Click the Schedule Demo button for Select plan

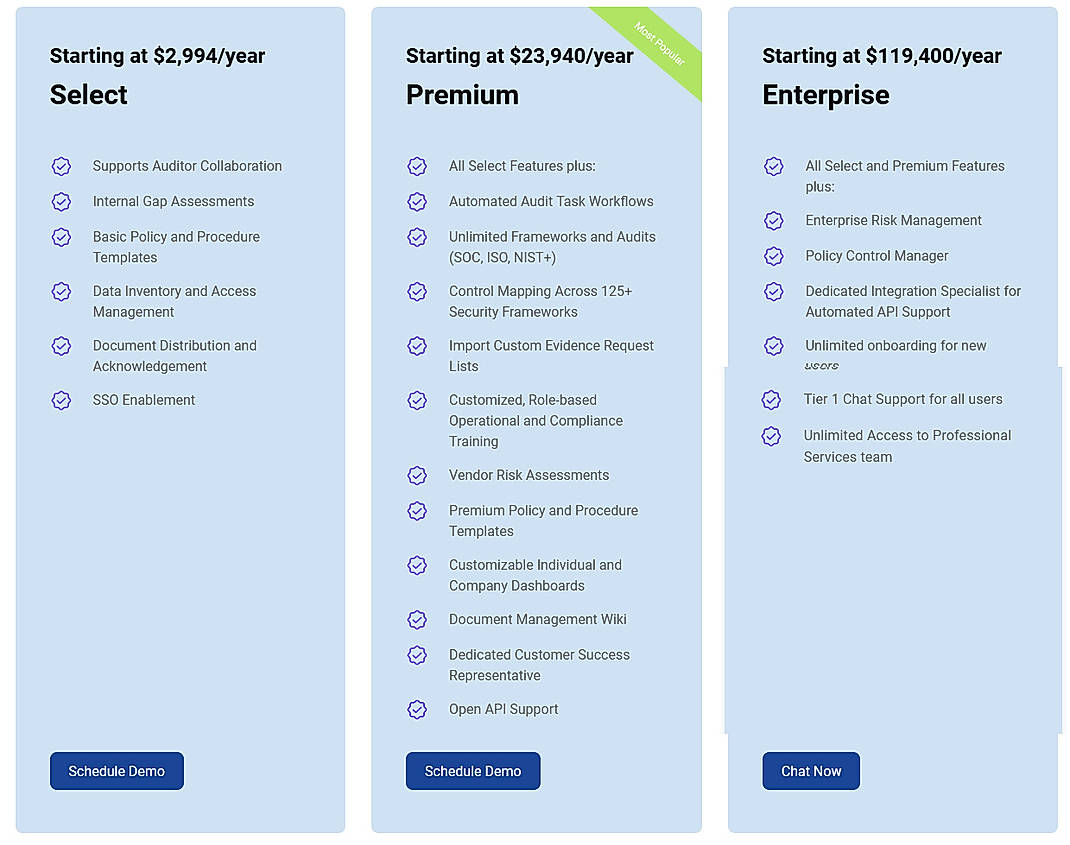(116, 771)
